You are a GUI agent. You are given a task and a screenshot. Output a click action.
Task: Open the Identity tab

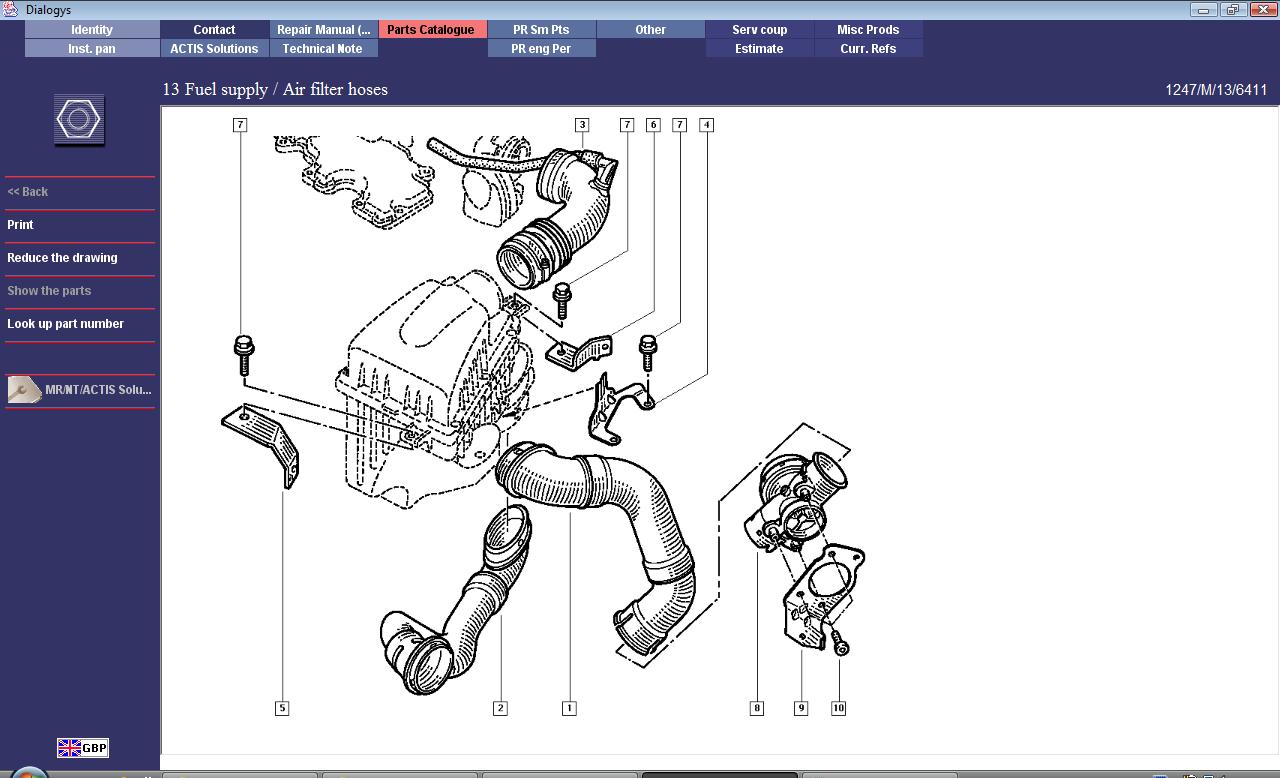[92, 29]
